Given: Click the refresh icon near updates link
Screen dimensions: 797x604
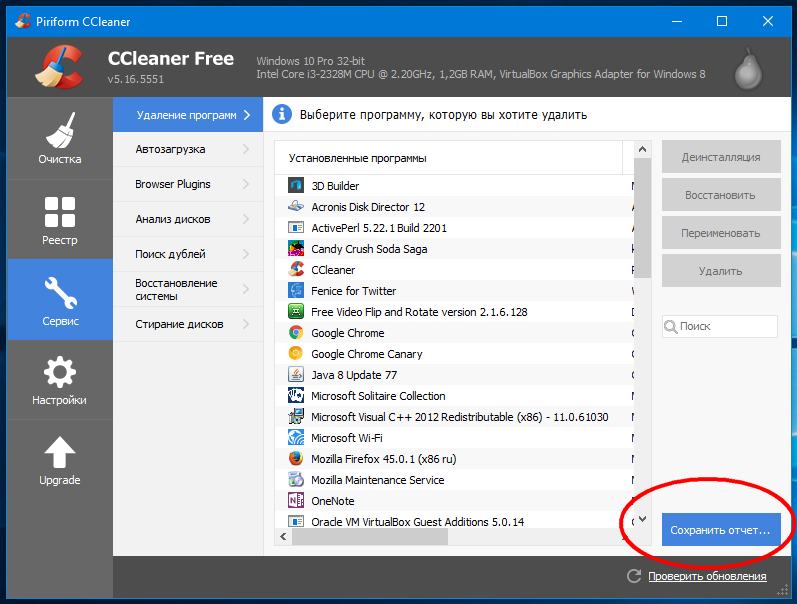Looking at the screenshot, I should (634, 576).
